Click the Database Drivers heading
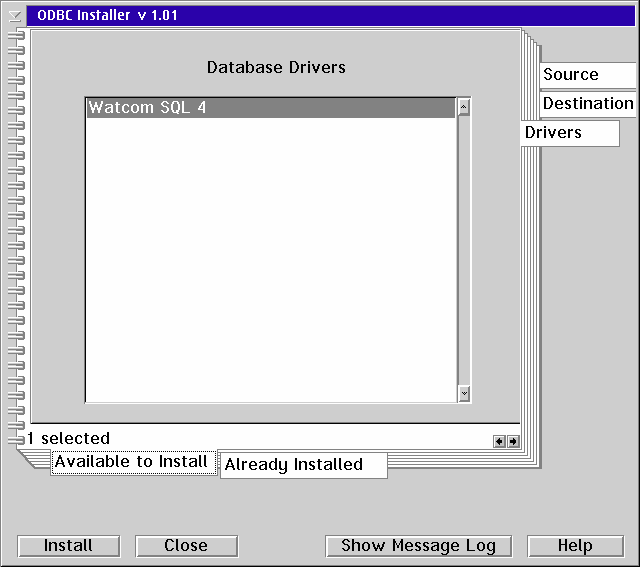The image size is (640, 567). point(276,67)
